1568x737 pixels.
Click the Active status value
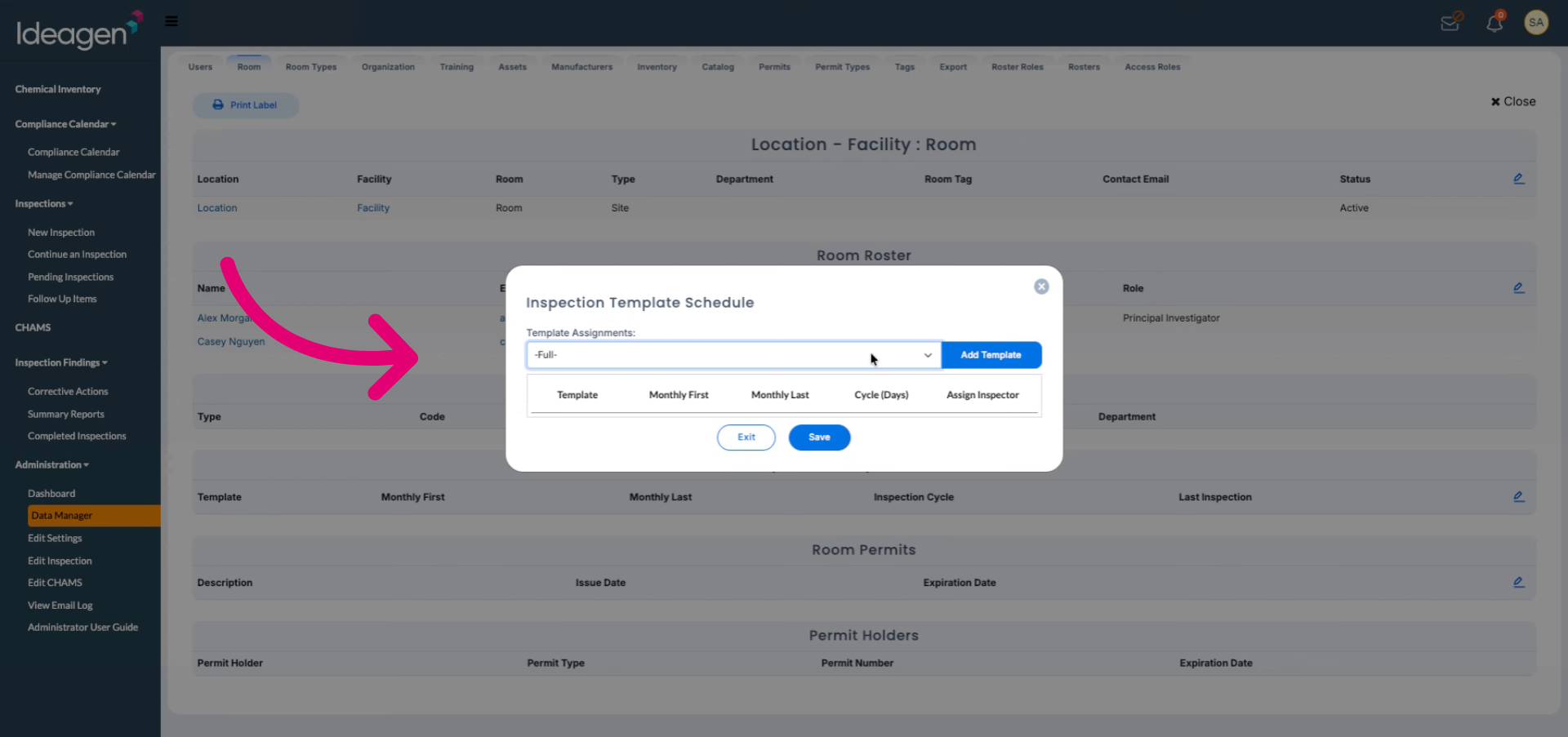[1354, 208]
